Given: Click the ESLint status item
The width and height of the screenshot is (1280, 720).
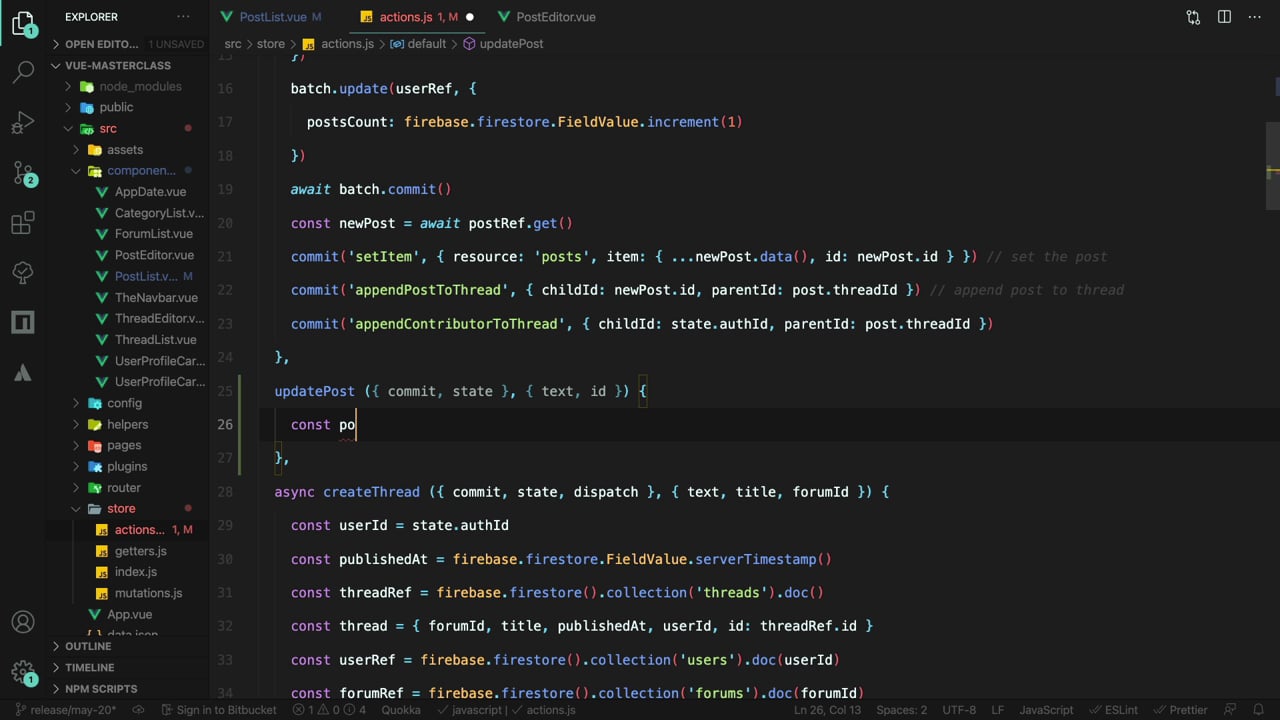Looking at the screenshot, I should pos(1113,710).
